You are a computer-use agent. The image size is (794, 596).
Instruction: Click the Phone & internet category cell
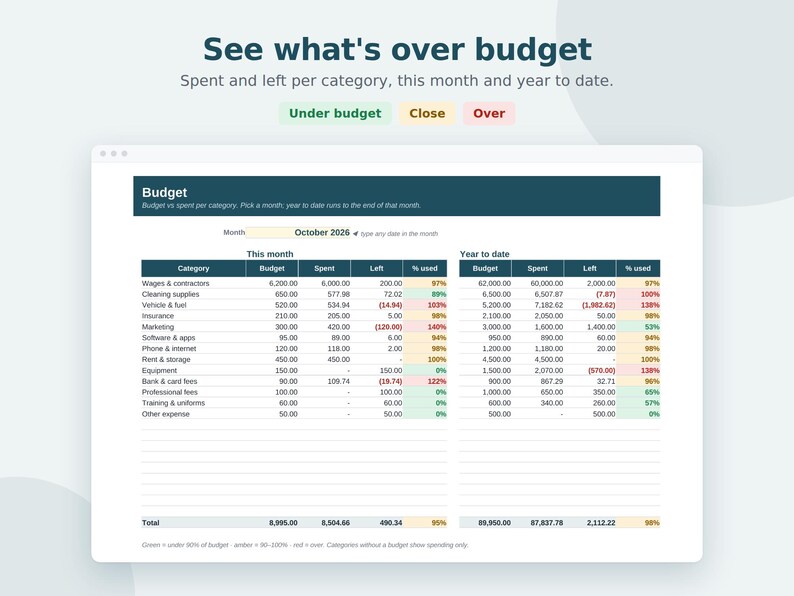pyautogui.click(x=193, y=349)
